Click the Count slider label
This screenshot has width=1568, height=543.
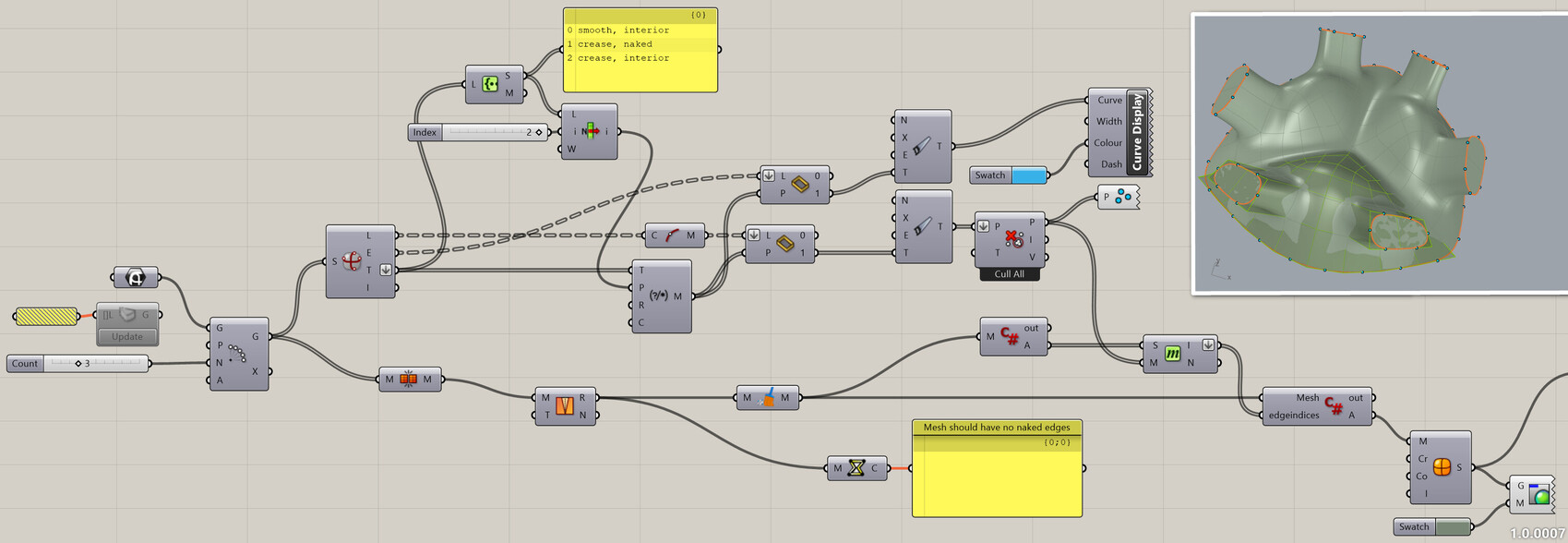point(25,364)
